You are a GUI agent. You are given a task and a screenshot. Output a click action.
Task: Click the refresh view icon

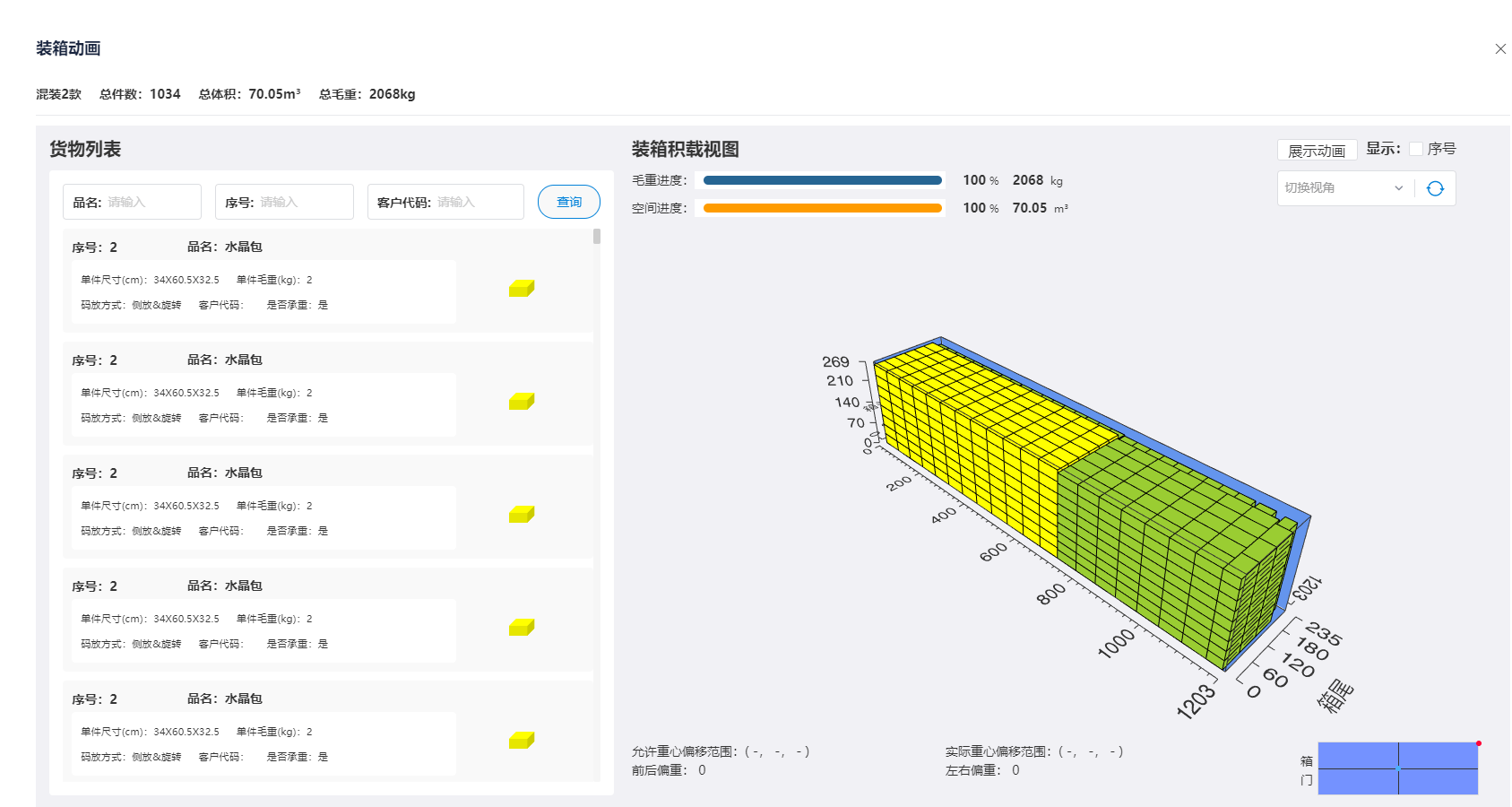1435,188
